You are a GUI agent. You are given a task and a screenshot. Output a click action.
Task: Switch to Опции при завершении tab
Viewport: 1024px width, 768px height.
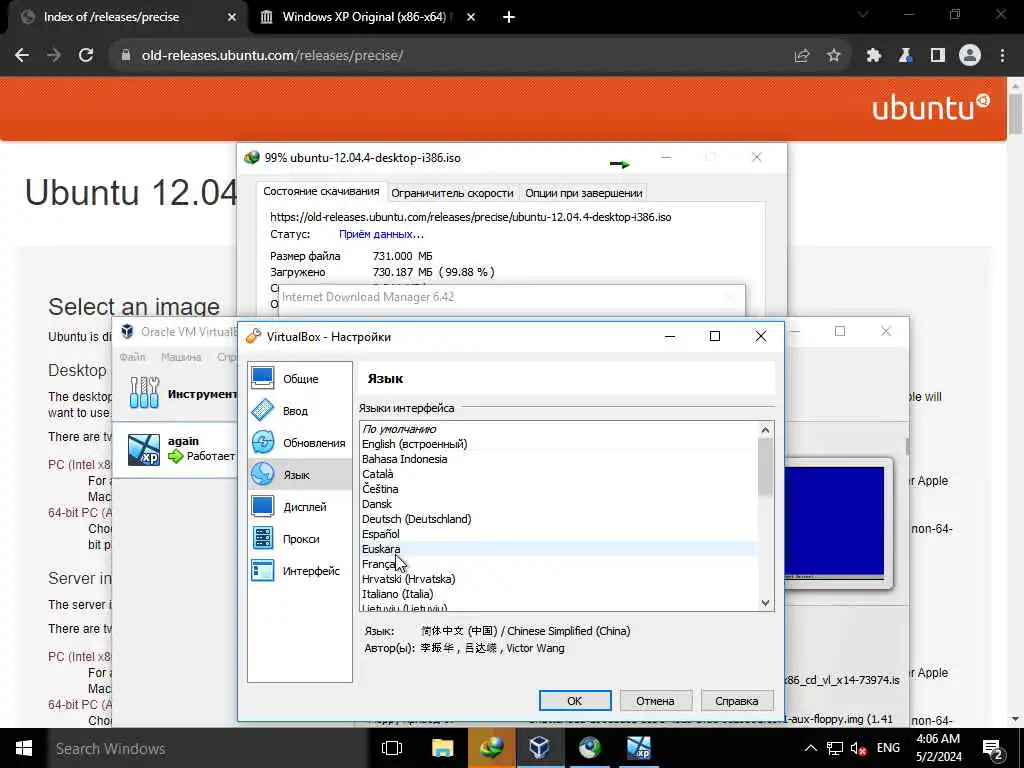point(584,193)
